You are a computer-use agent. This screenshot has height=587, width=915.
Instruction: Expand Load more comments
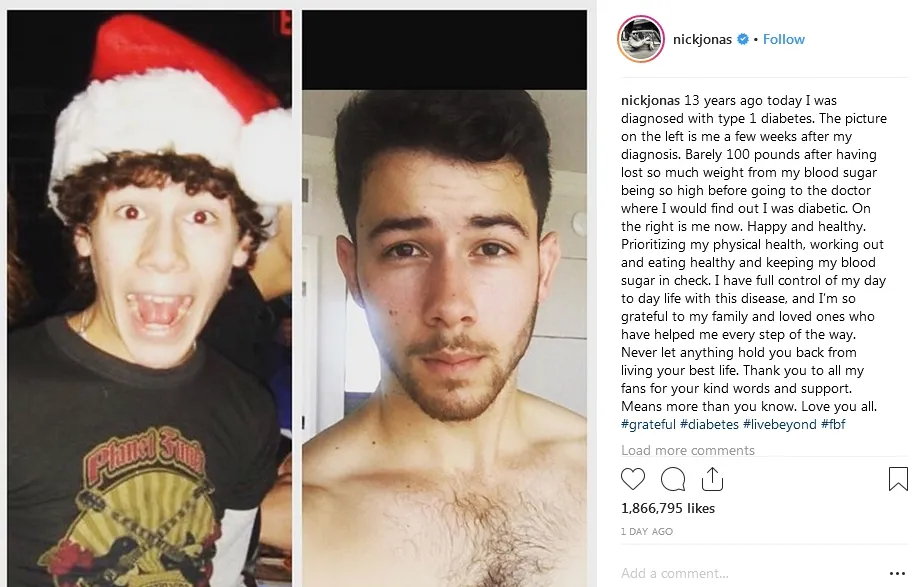coord(687,450)
